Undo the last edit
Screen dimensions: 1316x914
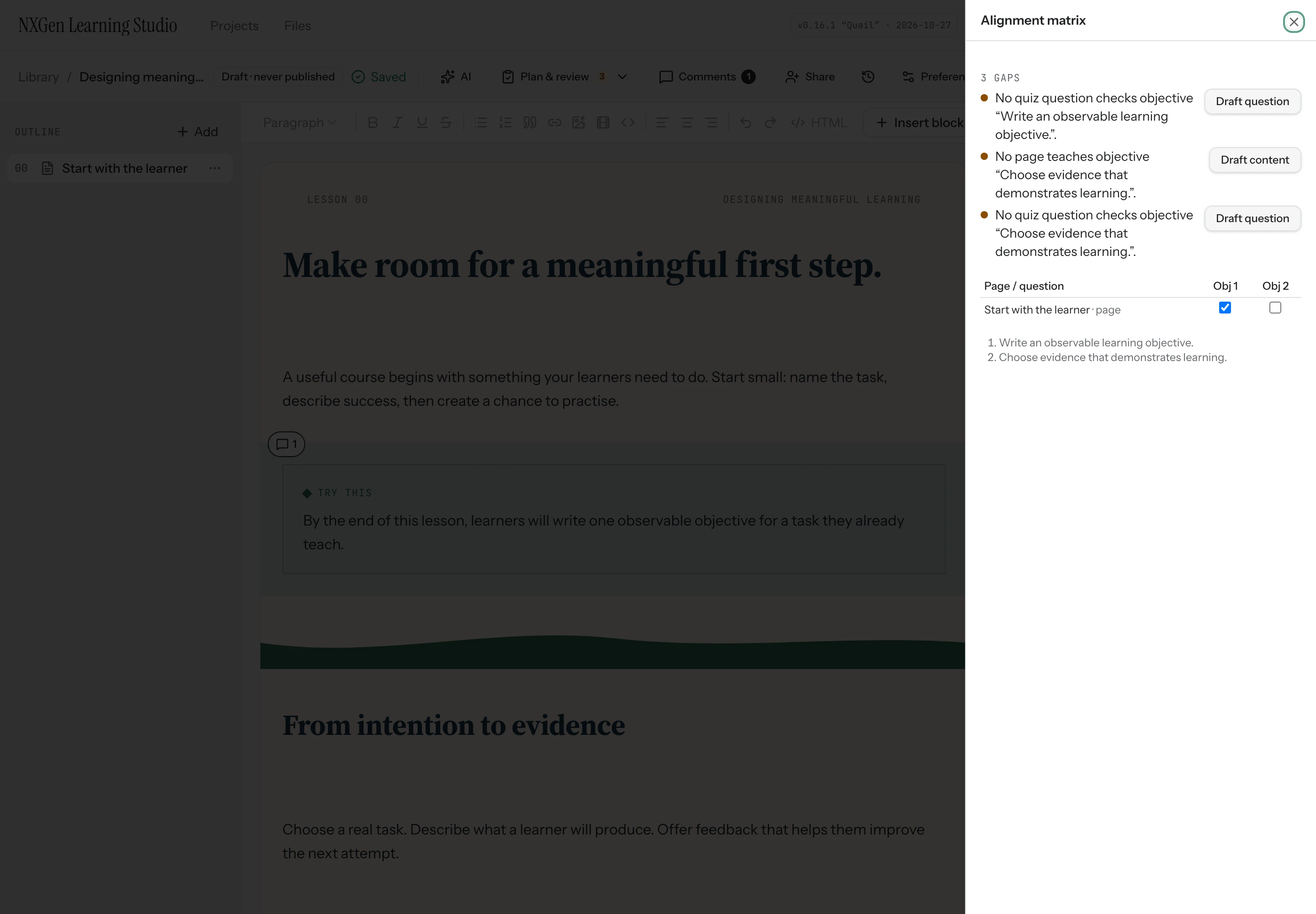pos(746,122)
